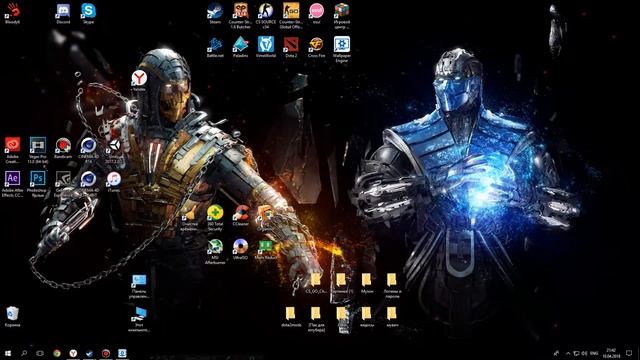Open the Корзина recycle bin
This screenshot has width=640, height=360.
[13, 317]
